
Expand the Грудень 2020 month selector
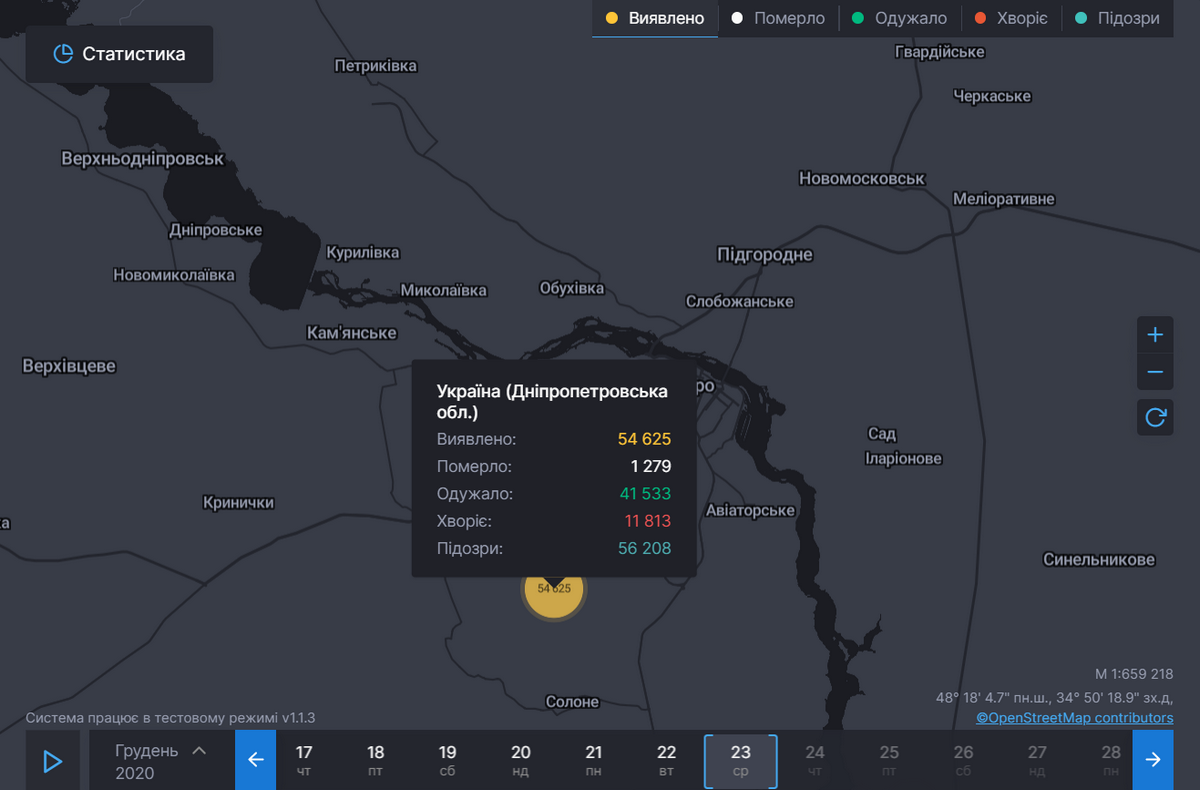click(160, 761)
